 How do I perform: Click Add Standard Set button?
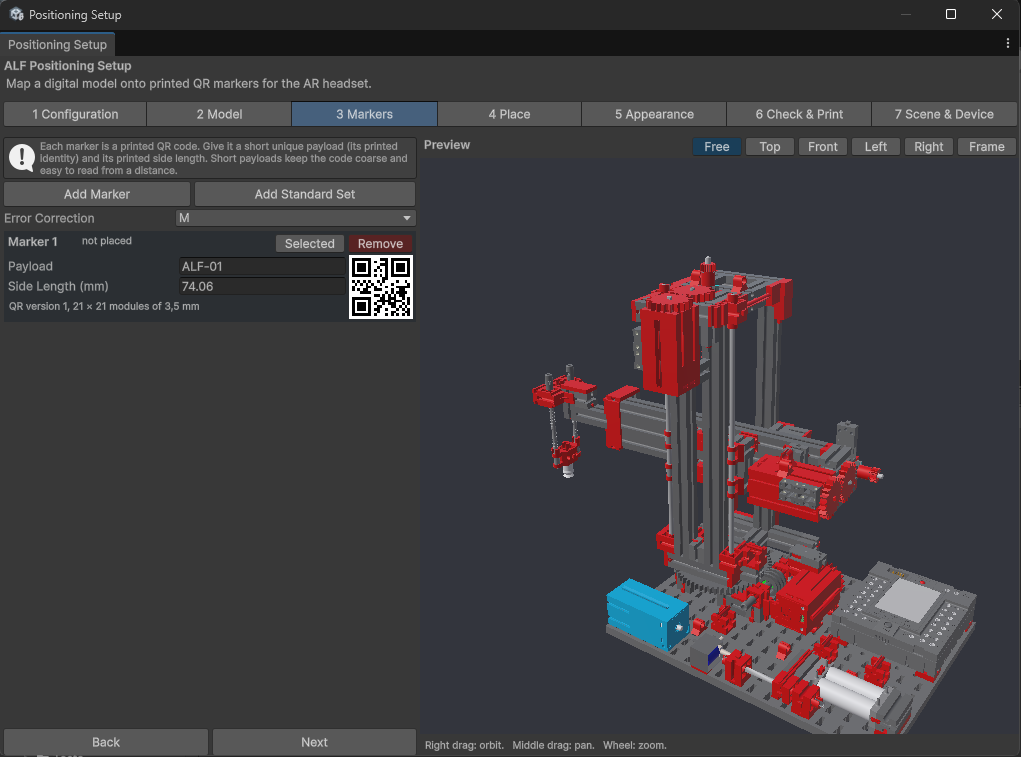point(305,194)
